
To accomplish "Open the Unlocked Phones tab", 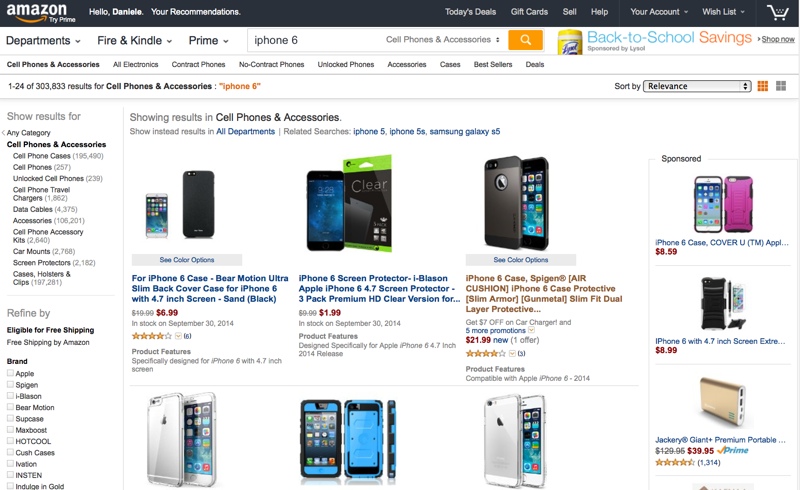I will (346, 64).
